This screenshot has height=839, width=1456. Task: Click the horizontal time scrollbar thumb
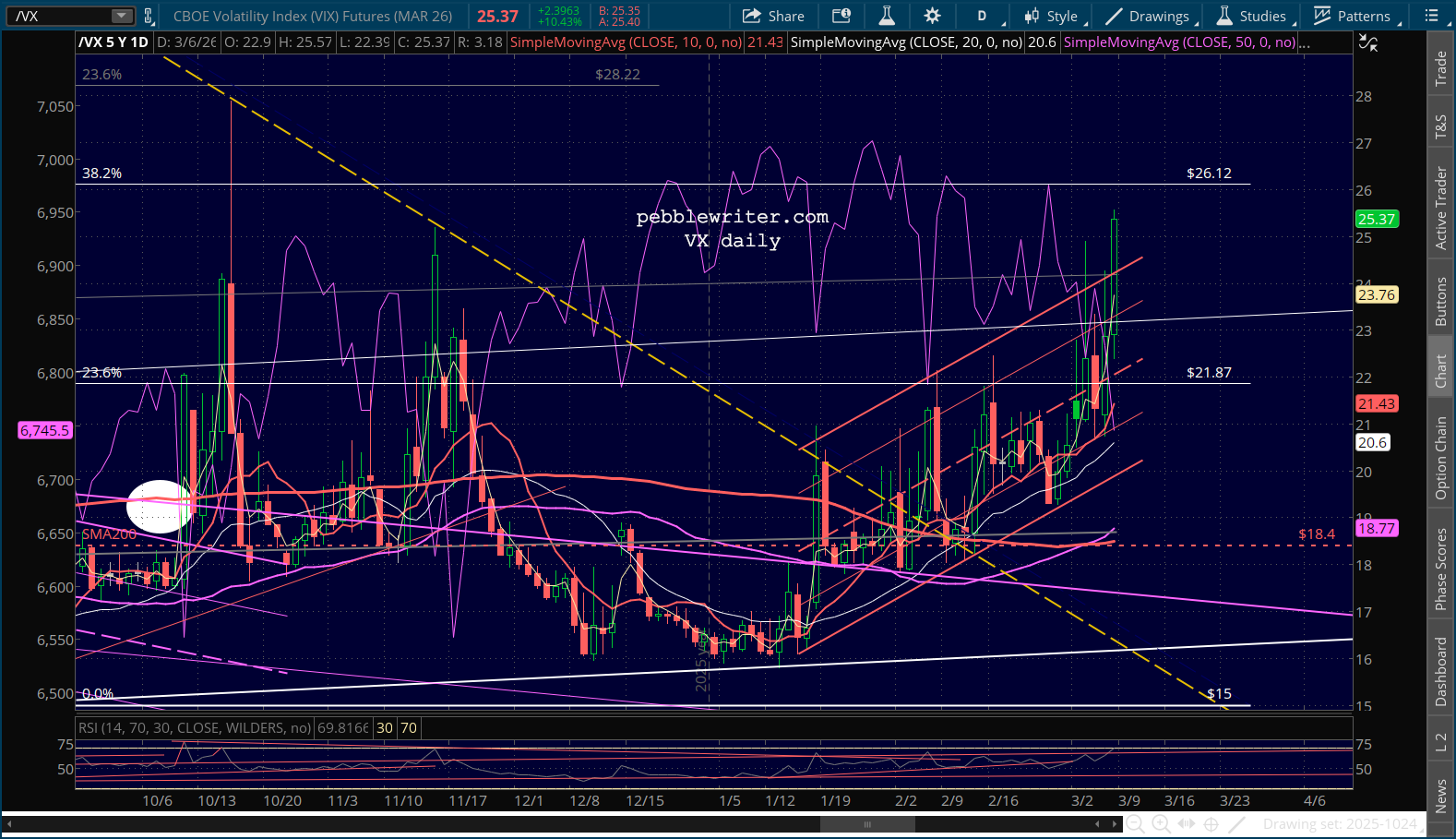(866, 824)
